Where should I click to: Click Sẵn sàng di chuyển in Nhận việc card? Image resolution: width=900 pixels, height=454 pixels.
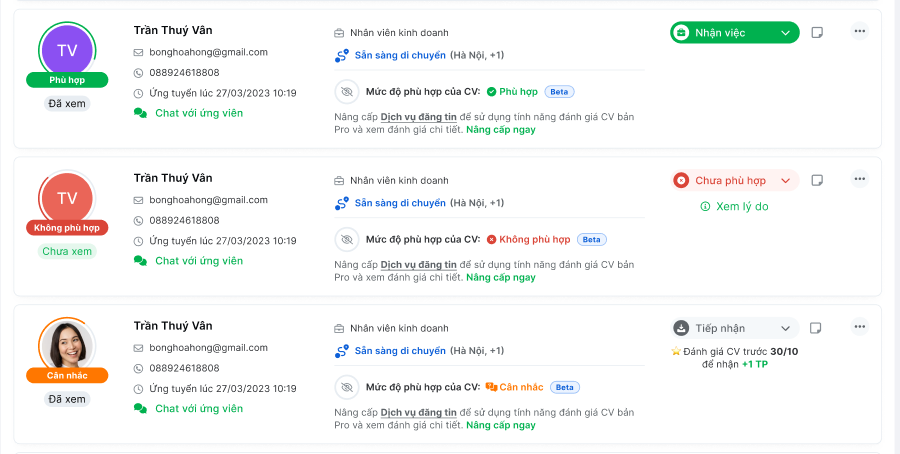pyautogui.click(x=400, y=56)
